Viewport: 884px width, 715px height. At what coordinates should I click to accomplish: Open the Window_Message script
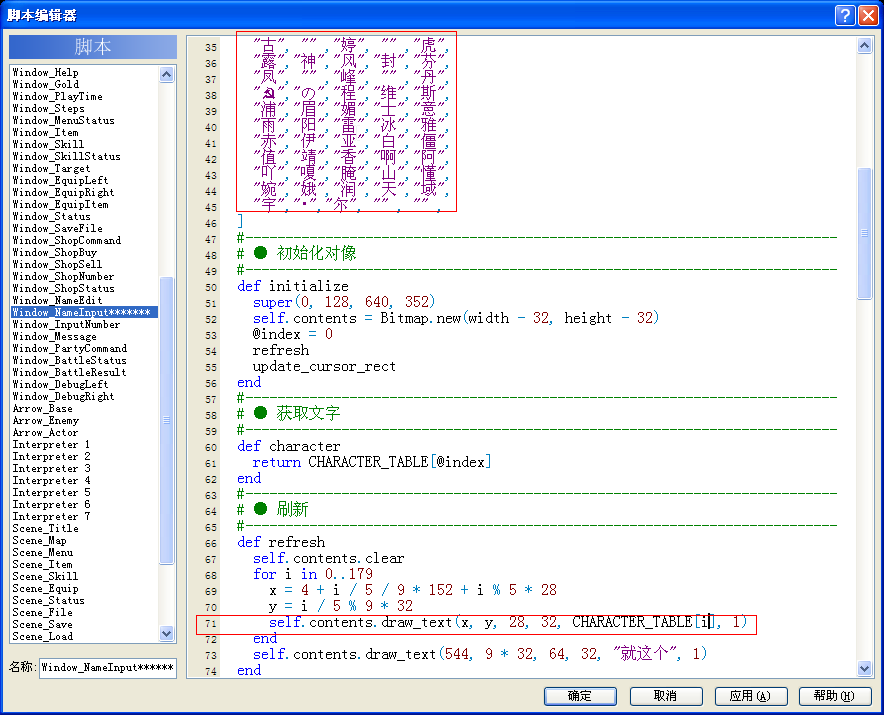pos(55,337)
